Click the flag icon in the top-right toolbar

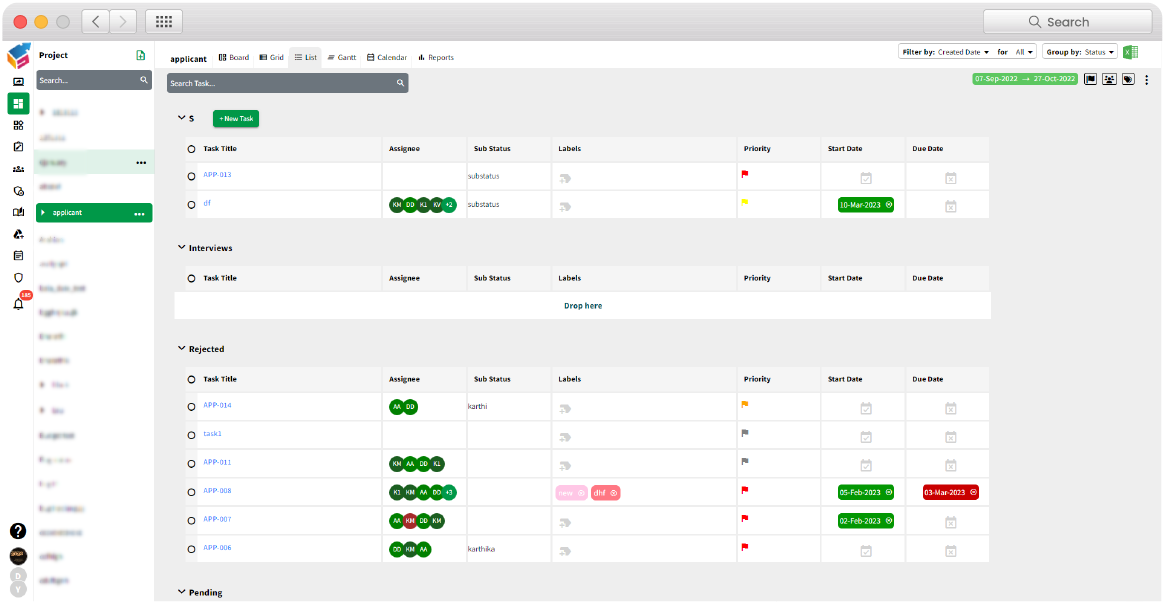click(1090, 79)
